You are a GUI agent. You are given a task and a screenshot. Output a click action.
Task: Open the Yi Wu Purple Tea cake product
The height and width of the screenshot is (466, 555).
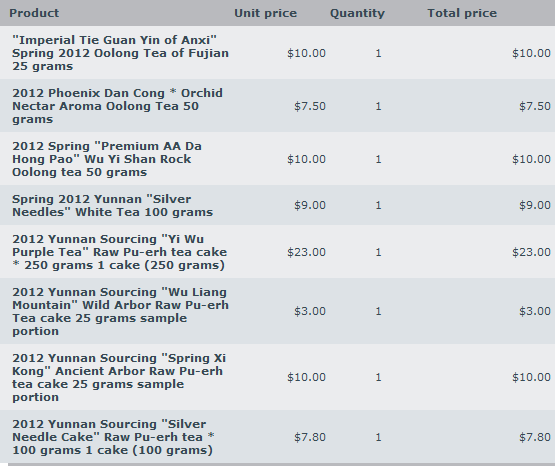pyautogui.click(x=120, y=252)
